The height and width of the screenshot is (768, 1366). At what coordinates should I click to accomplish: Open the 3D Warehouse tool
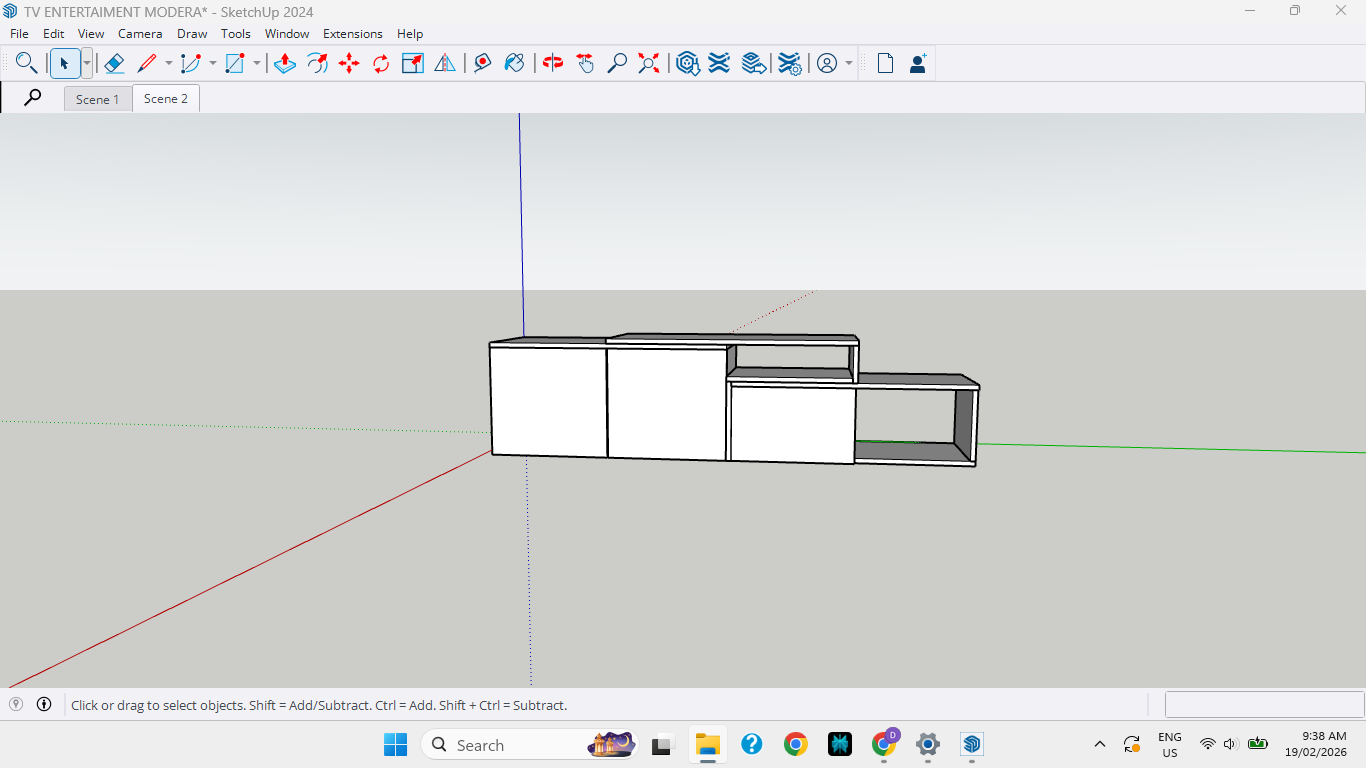[687, 64]
